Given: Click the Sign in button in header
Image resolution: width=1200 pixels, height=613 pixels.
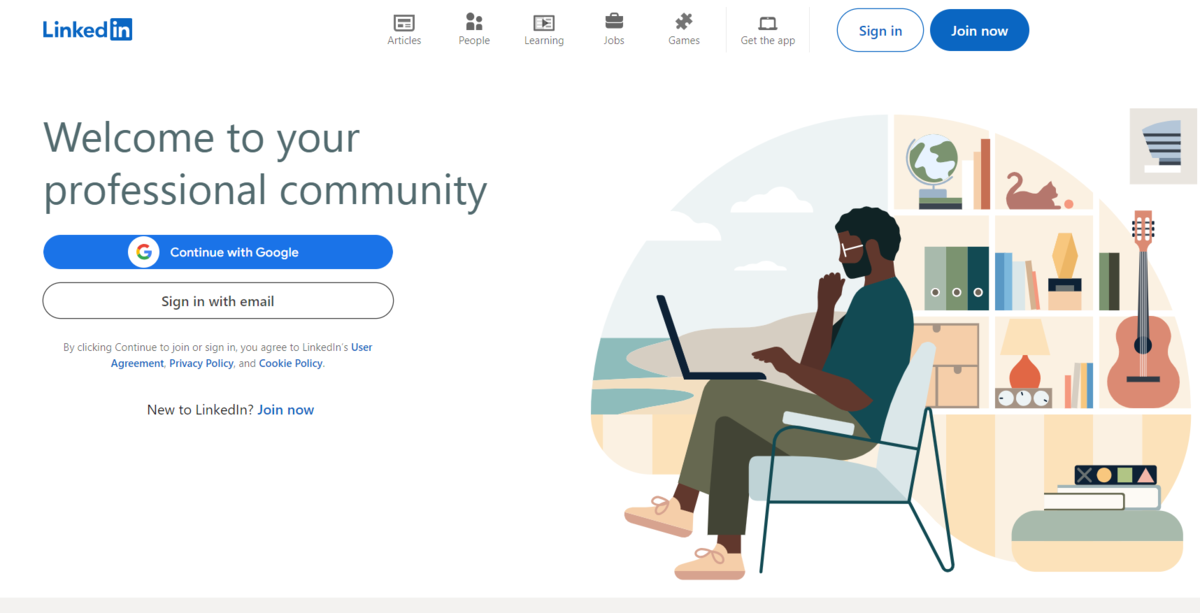Looking at the screenshot, I should pos(880,30).
